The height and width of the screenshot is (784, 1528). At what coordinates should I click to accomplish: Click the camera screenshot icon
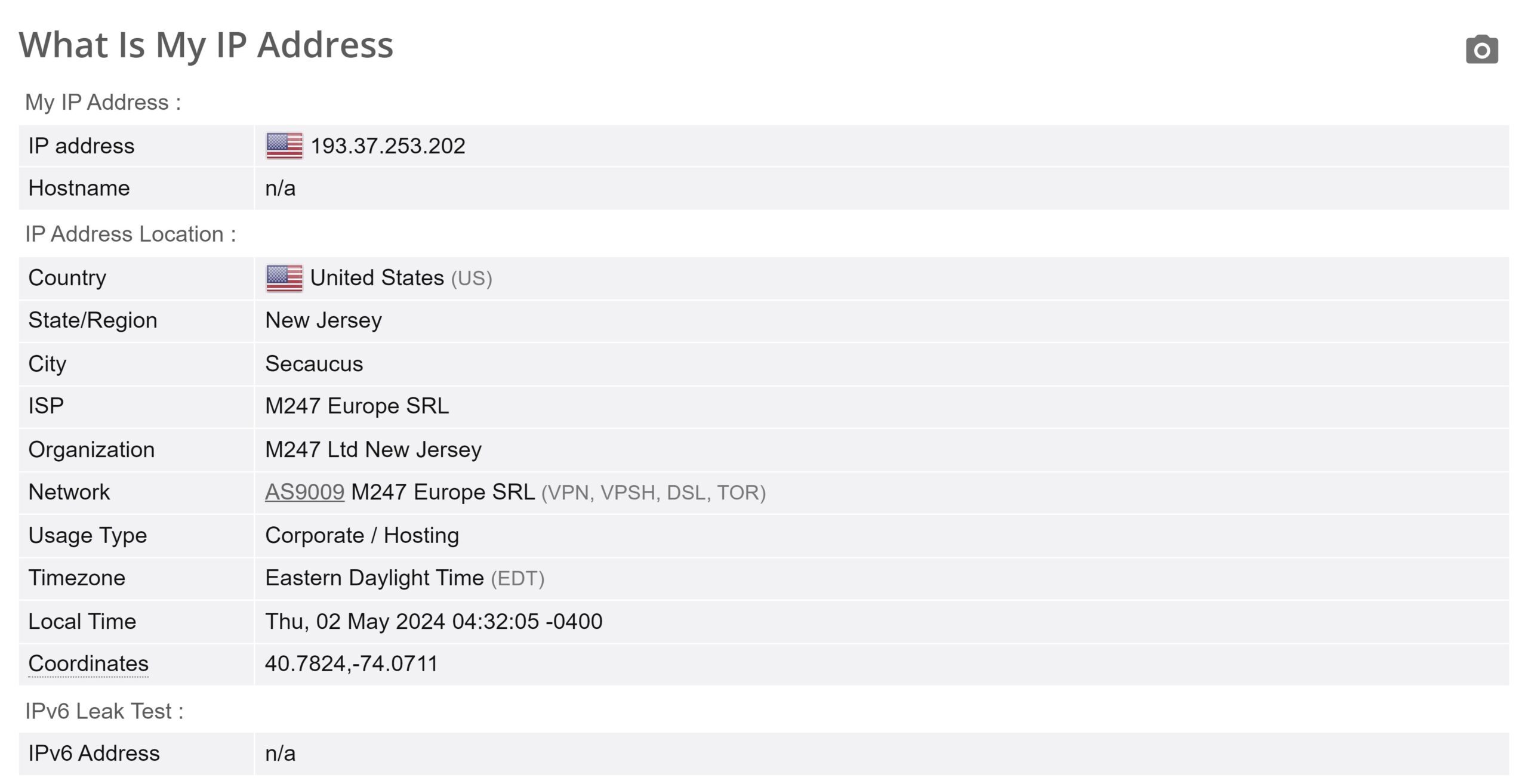1481,49
